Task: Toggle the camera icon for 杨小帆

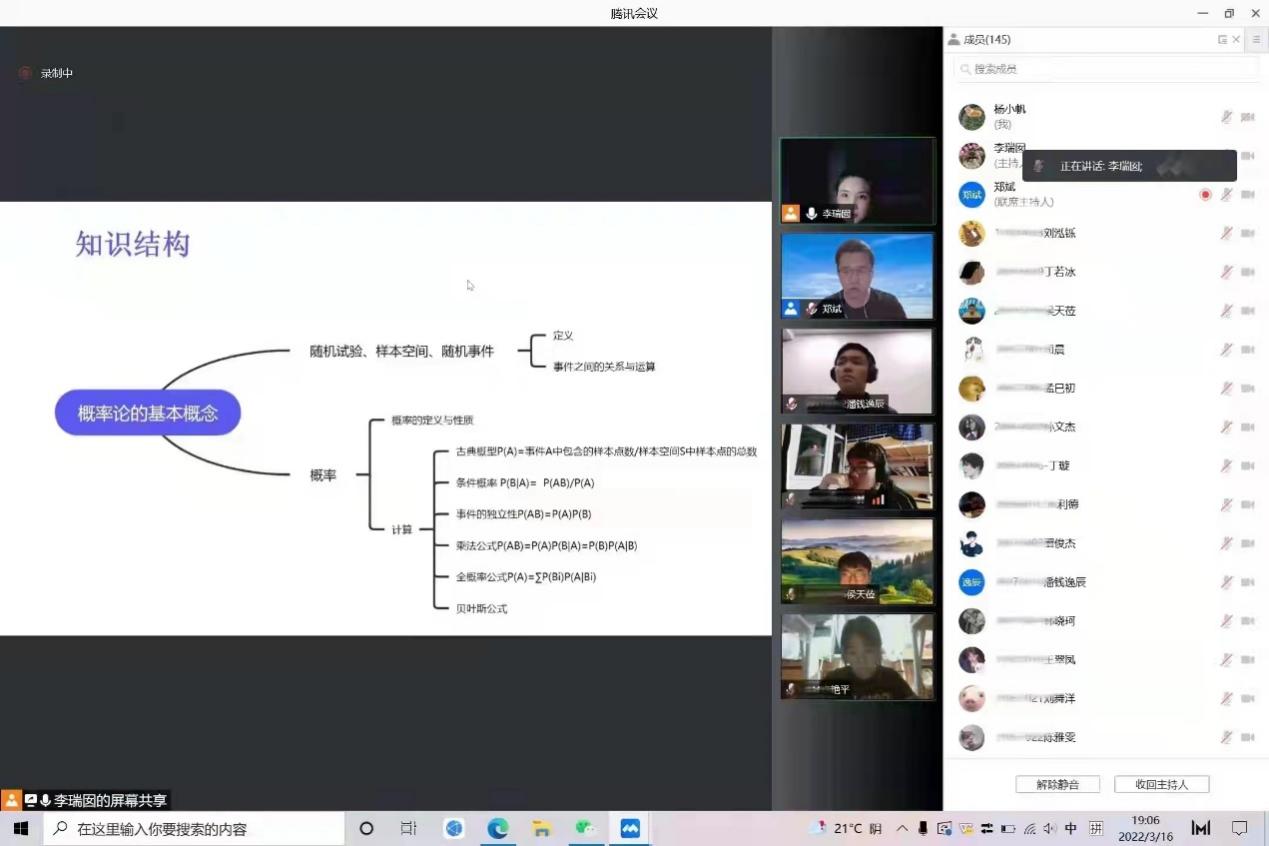Action: [x=1247, y=117]
